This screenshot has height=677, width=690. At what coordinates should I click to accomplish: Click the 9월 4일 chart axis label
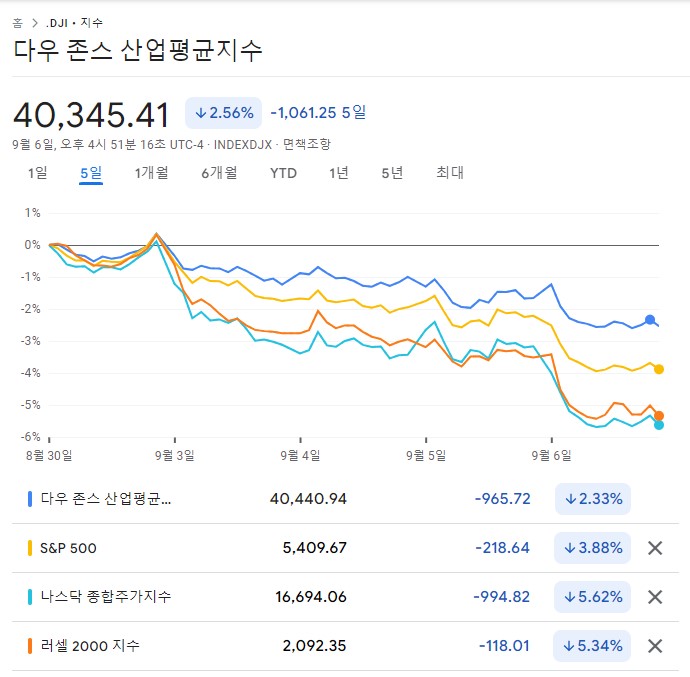301,455
